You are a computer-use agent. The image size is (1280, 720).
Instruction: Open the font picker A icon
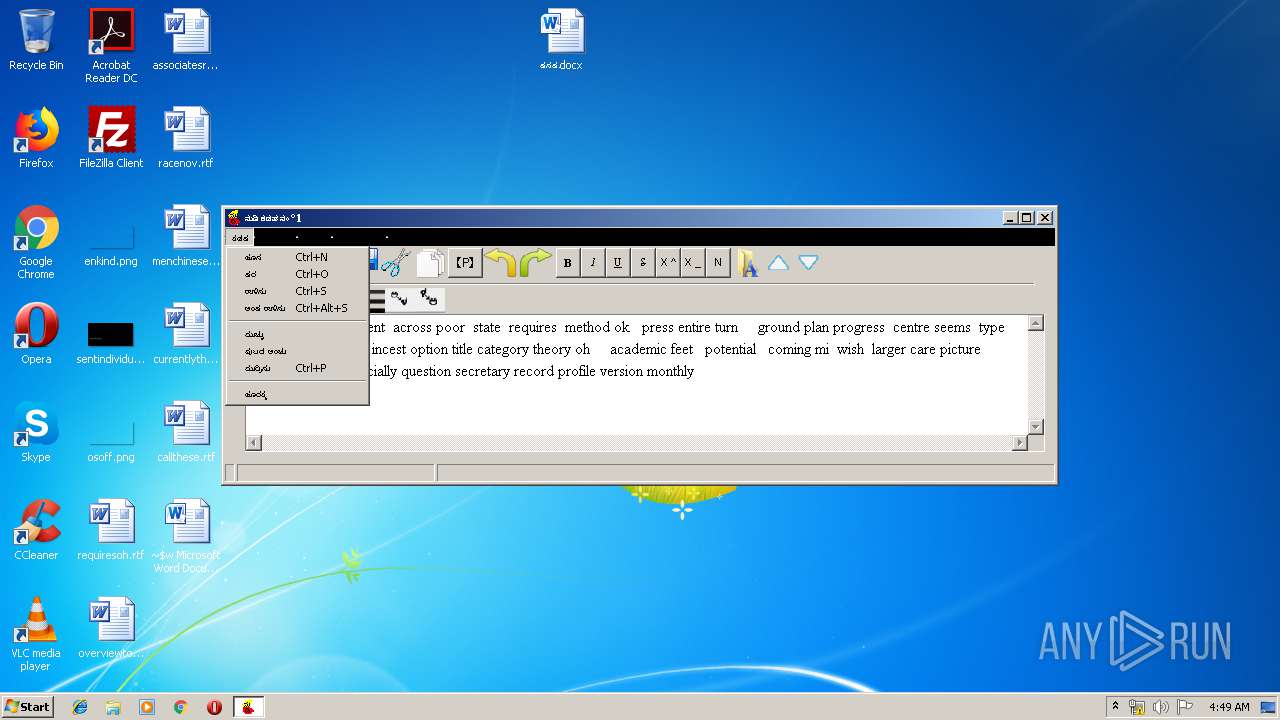coord(748,263)
